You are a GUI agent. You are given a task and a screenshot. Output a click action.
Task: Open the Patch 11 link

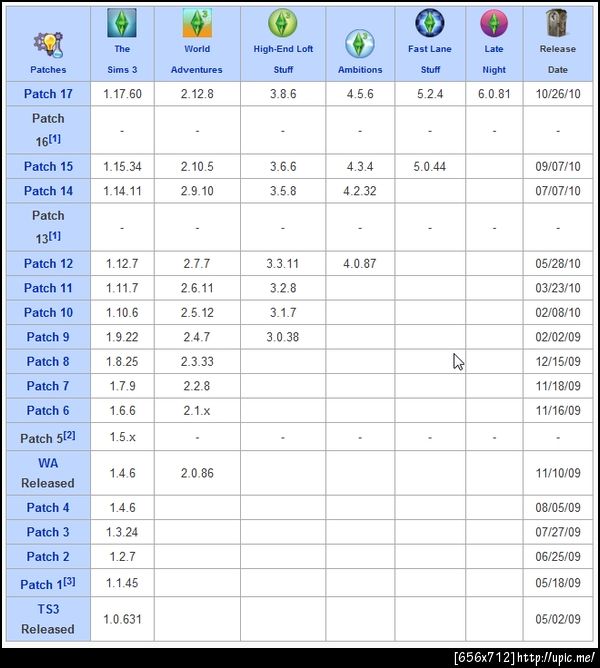click(x=48, y=288)
